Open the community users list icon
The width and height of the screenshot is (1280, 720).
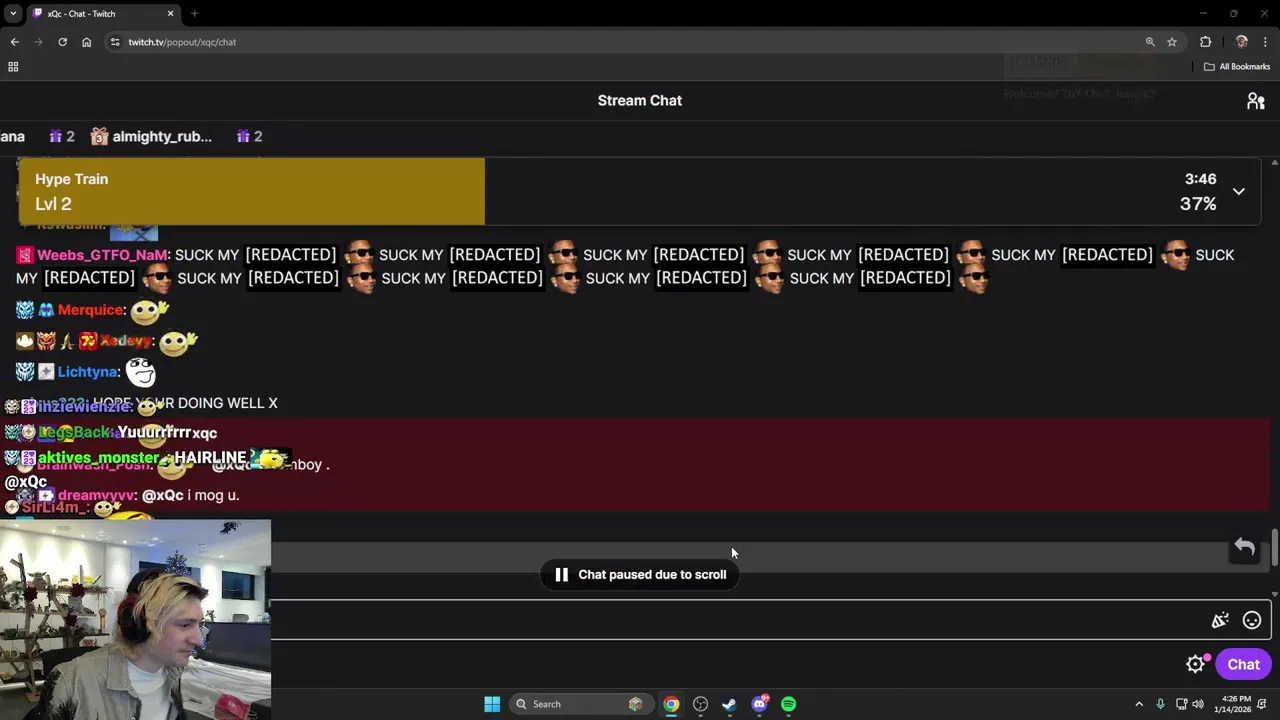click(x=1255, y=101)
